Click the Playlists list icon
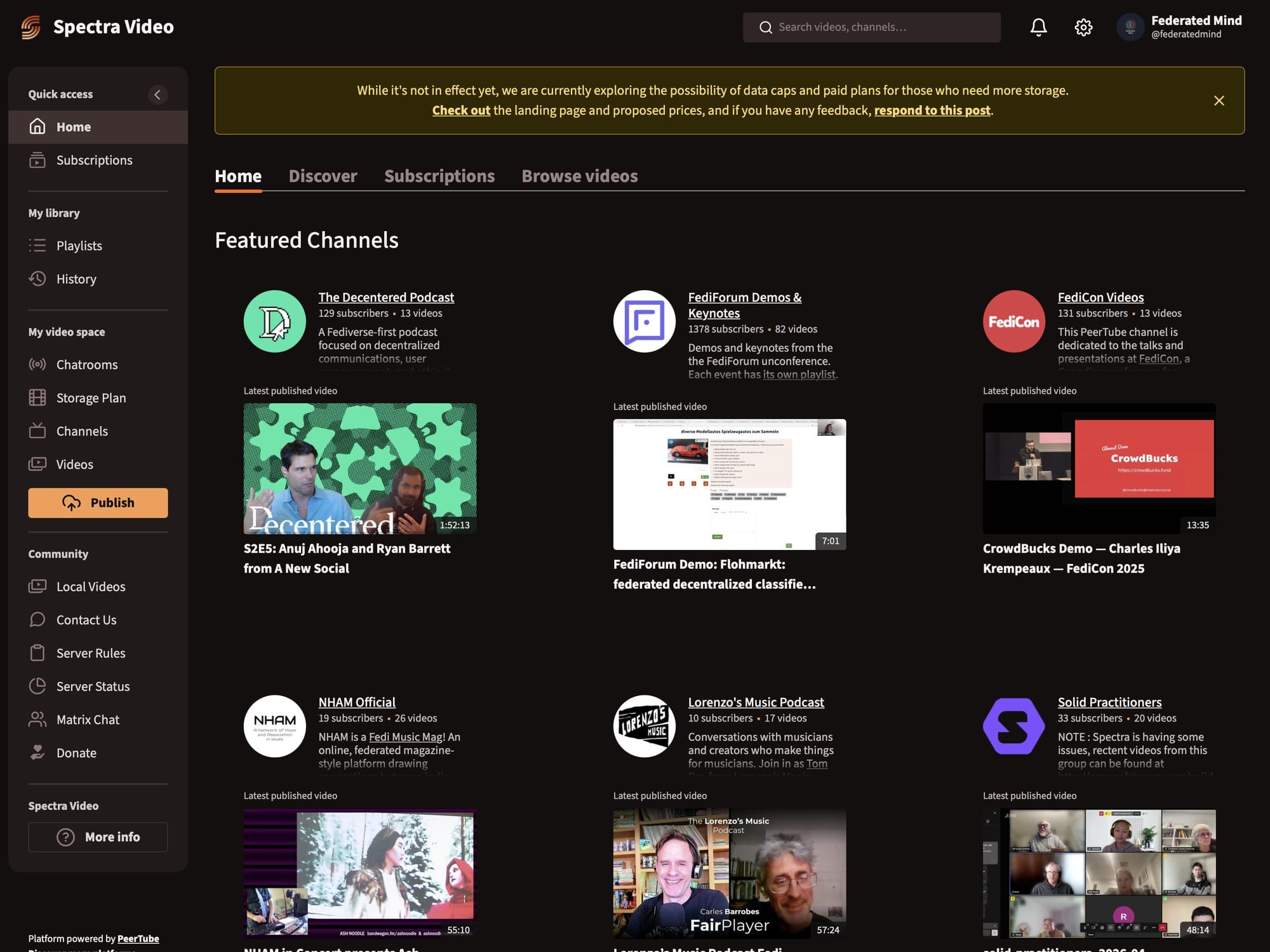 pyautogui.click(x=37, y=245)
